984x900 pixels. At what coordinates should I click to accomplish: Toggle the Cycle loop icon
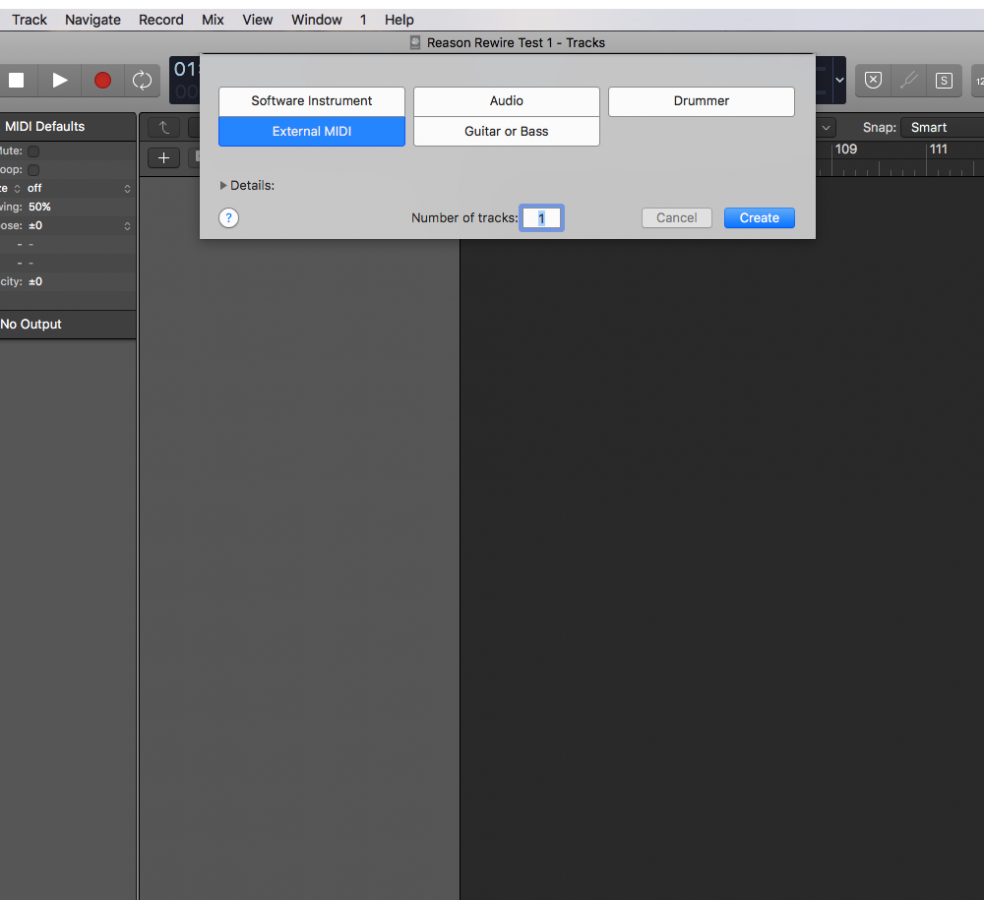[143, 80]
